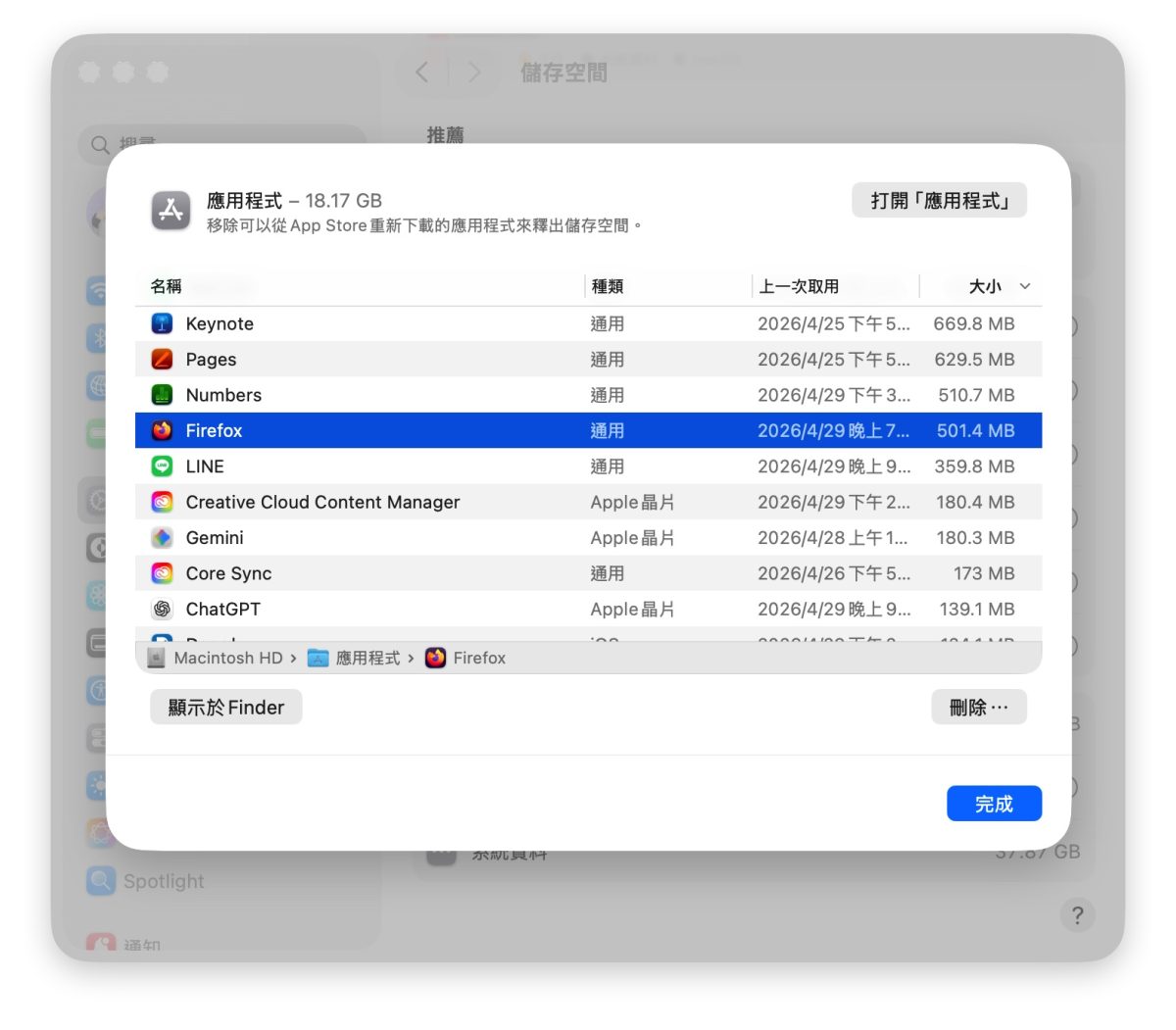Click the App Store icon beside 應用程式 title
Viewport: 1176px width, 1030px height.
[x=171, y=211]
